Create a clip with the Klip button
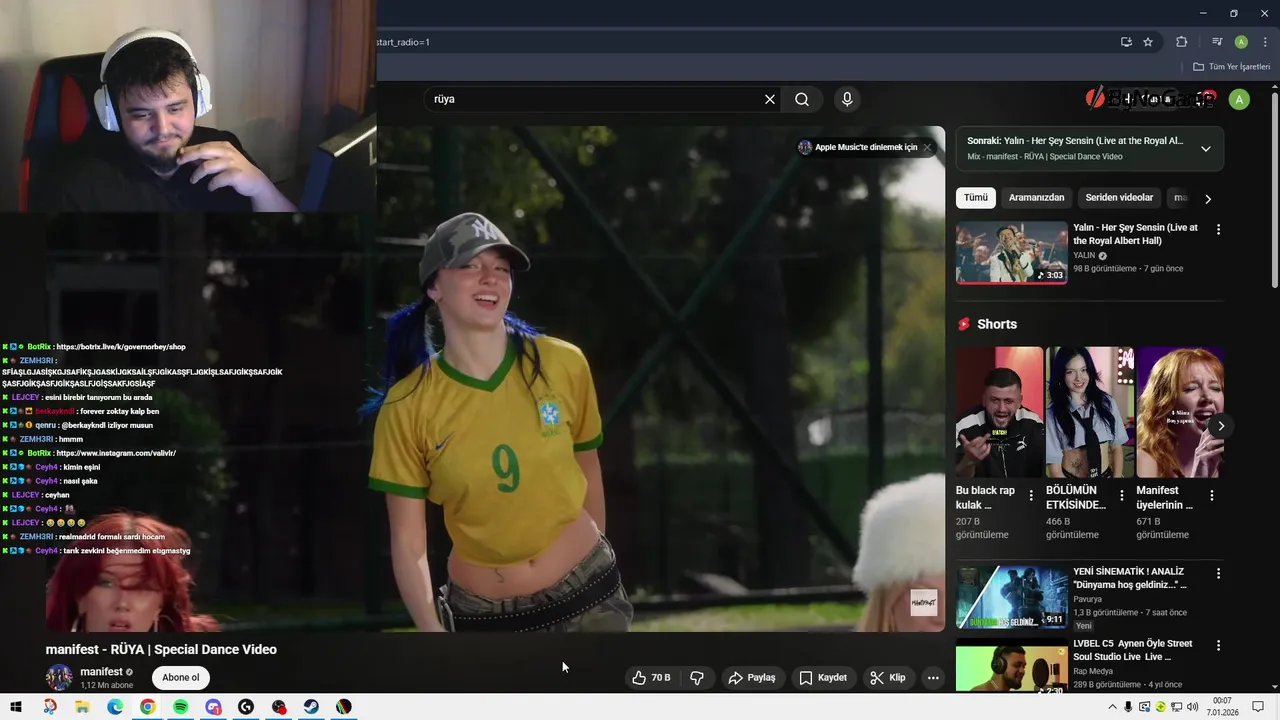1280x720 pixels. coord(887,677)
